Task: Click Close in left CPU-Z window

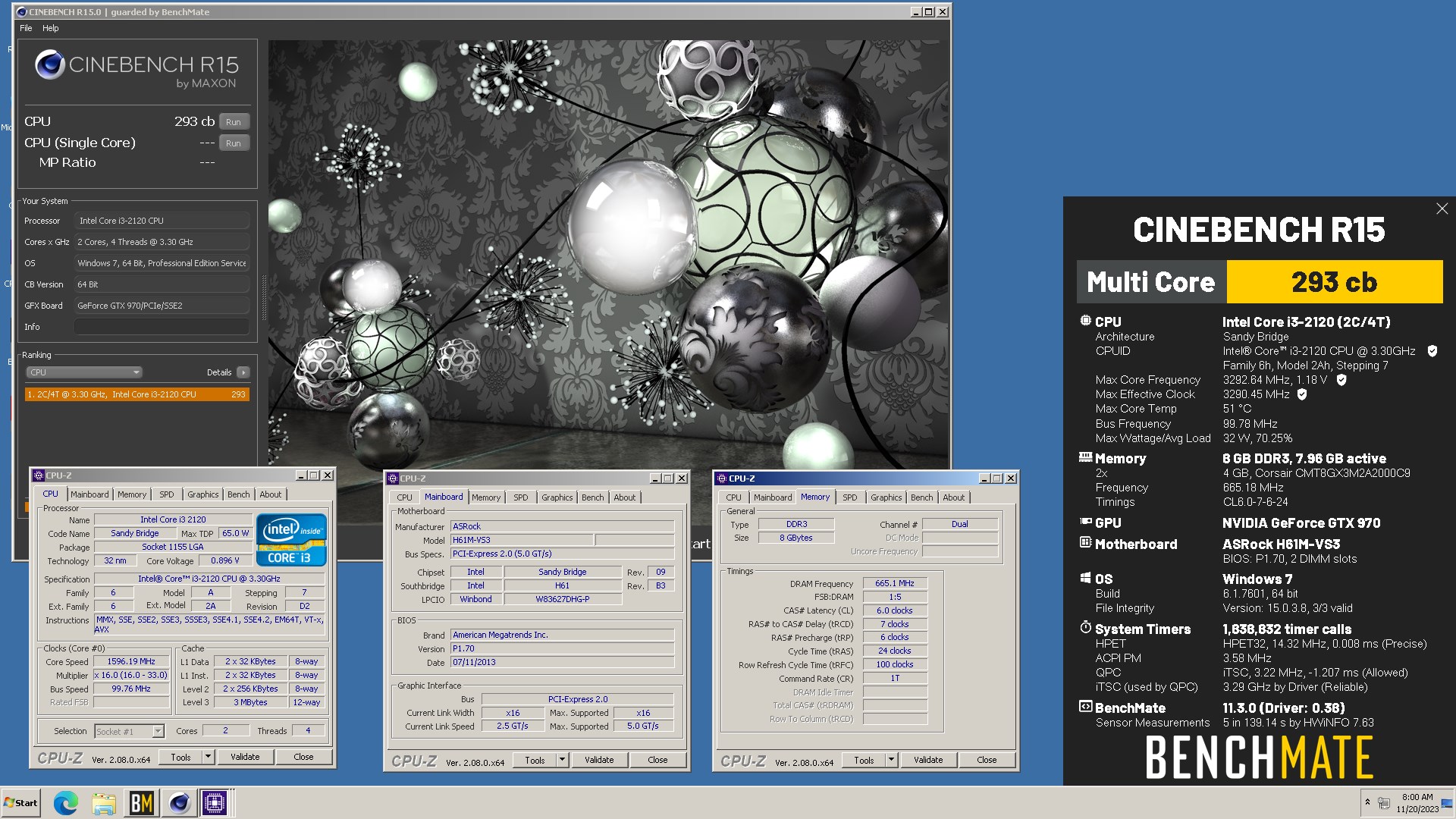Action: (303, 757)
